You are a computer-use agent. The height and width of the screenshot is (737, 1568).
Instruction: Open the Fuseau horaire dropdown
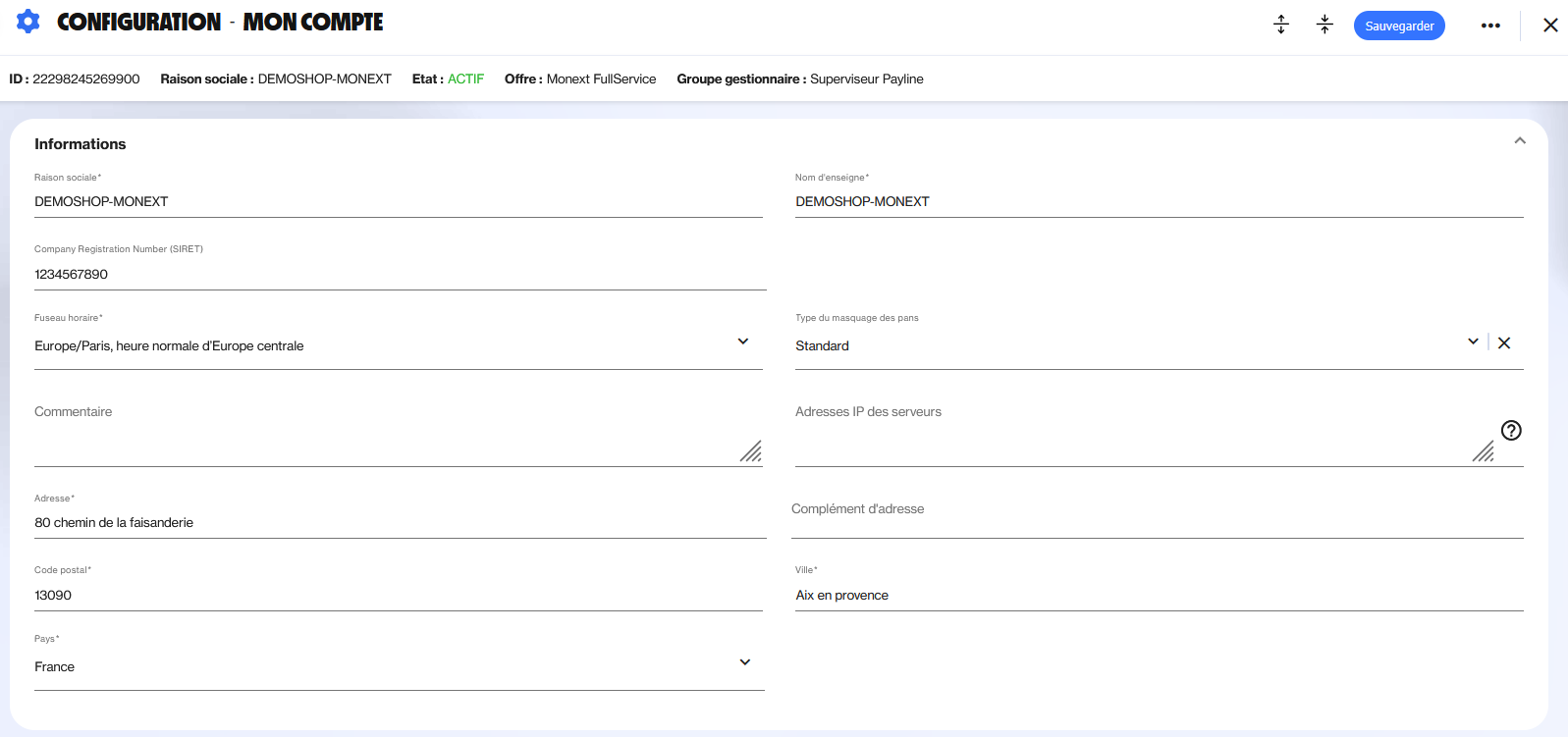pyautogui.click(x=743, y=342)
